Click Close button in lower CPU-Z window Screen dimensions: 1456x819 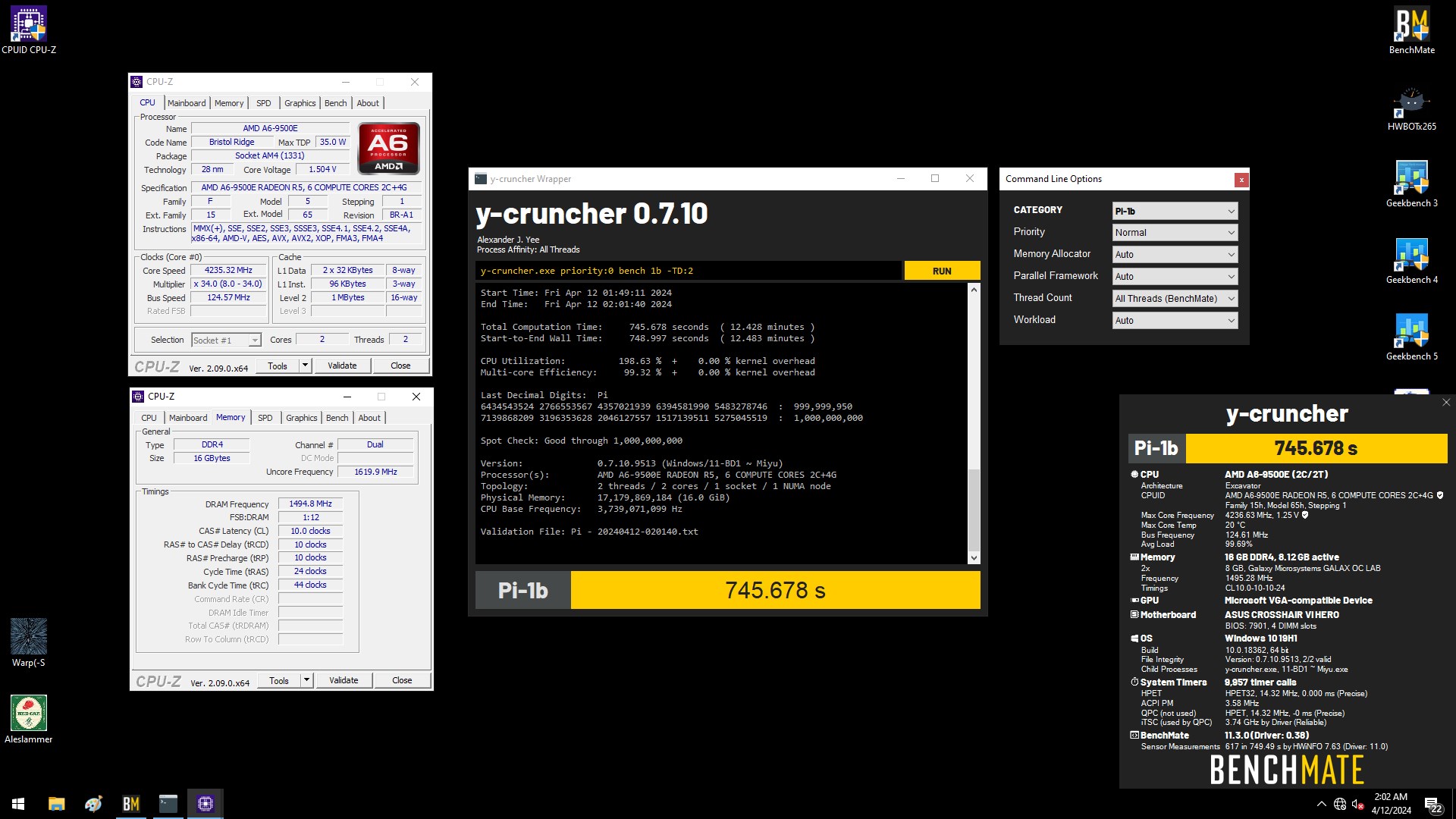tap(402, 680)
